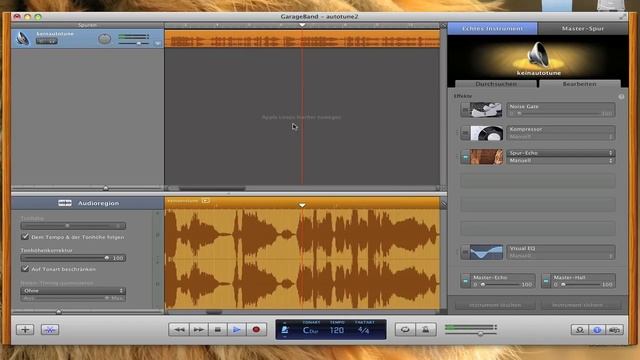
Task: Click the Spuren column header
Action: 87,25
